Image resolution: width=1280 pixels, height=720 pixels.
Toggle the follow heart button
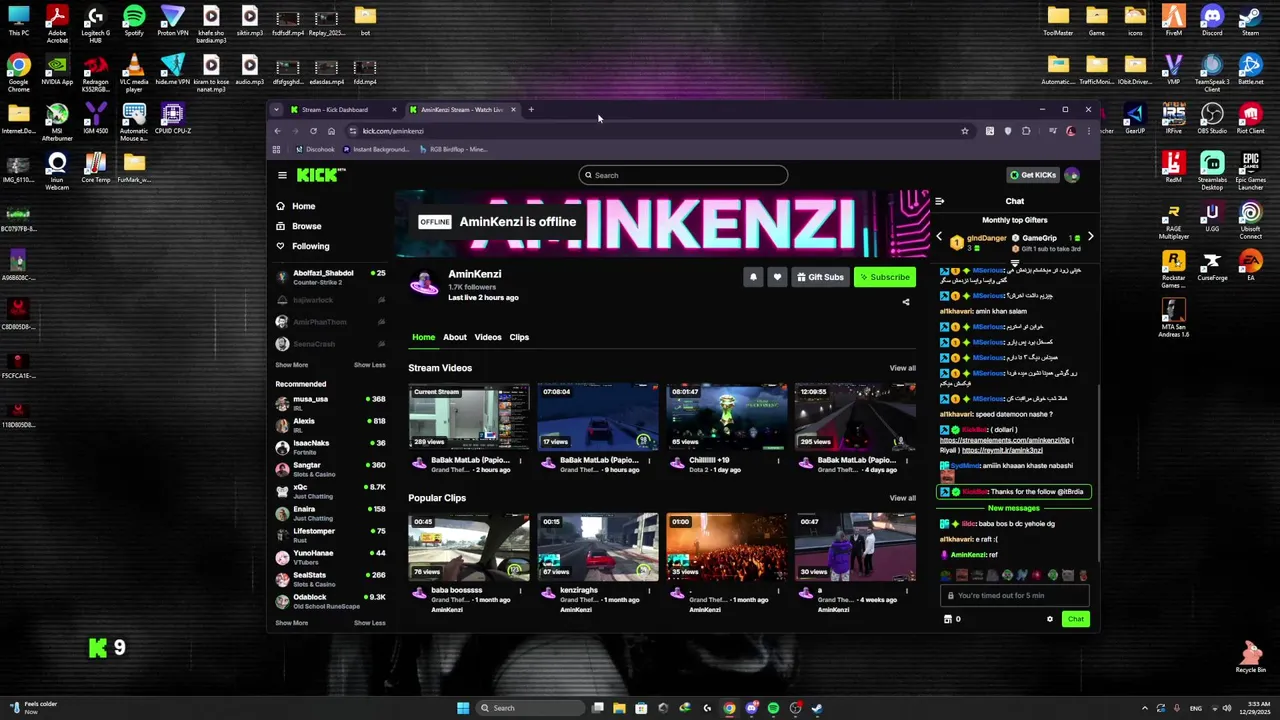[x=777, y=277]
